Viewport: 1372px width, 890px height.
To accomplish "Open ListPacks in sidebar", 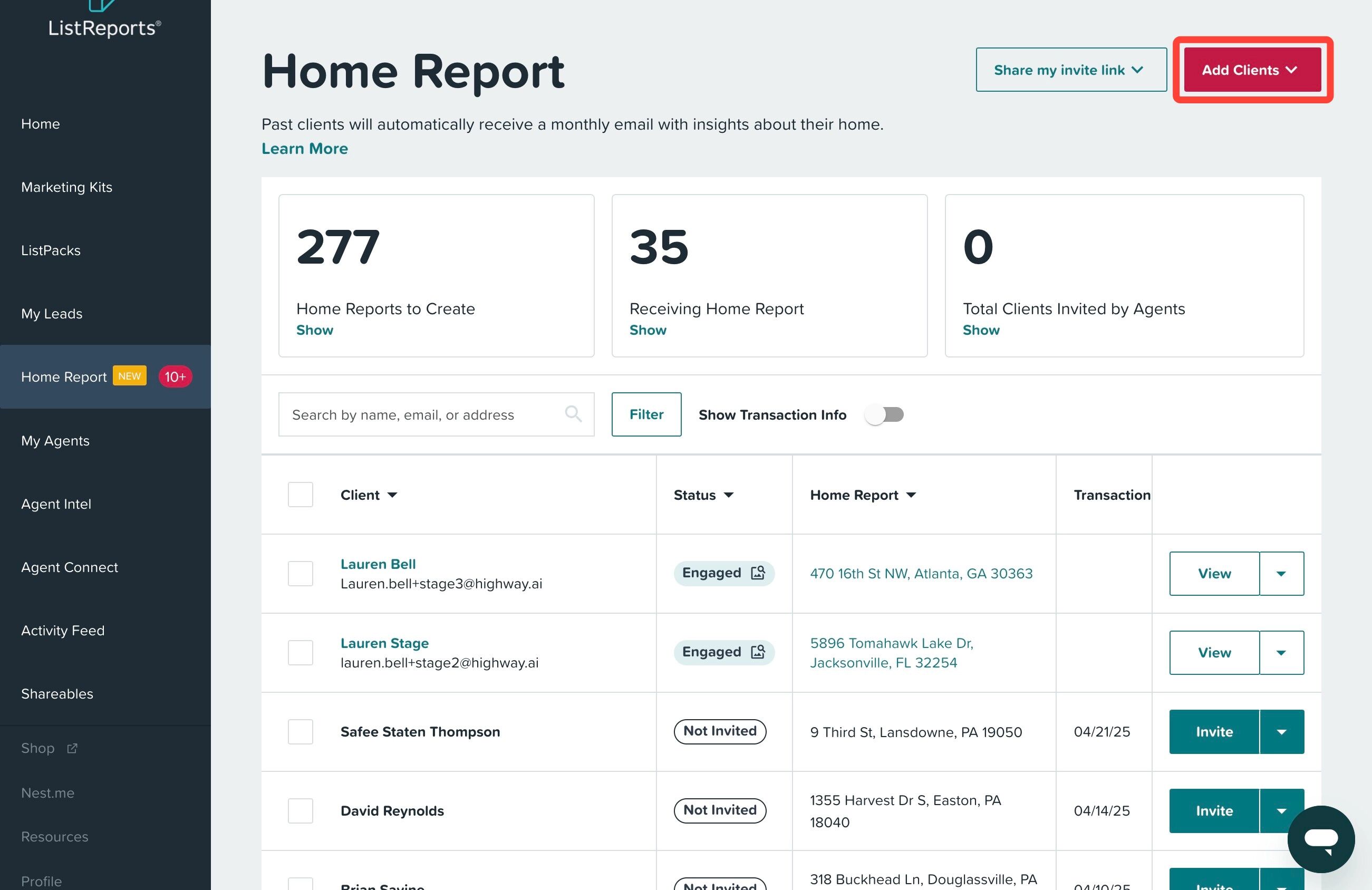I will (x=51, y=250).
